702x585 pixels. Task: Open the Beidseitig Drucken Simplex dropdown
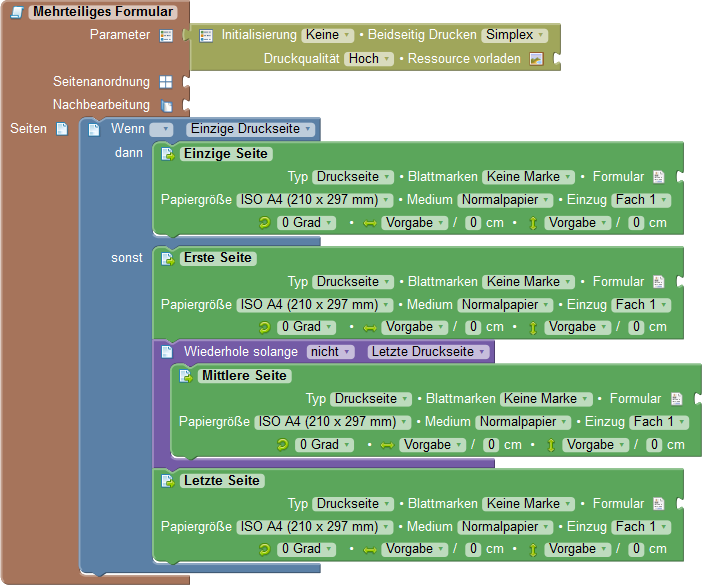pyautogui.click(x=515, y=35)
